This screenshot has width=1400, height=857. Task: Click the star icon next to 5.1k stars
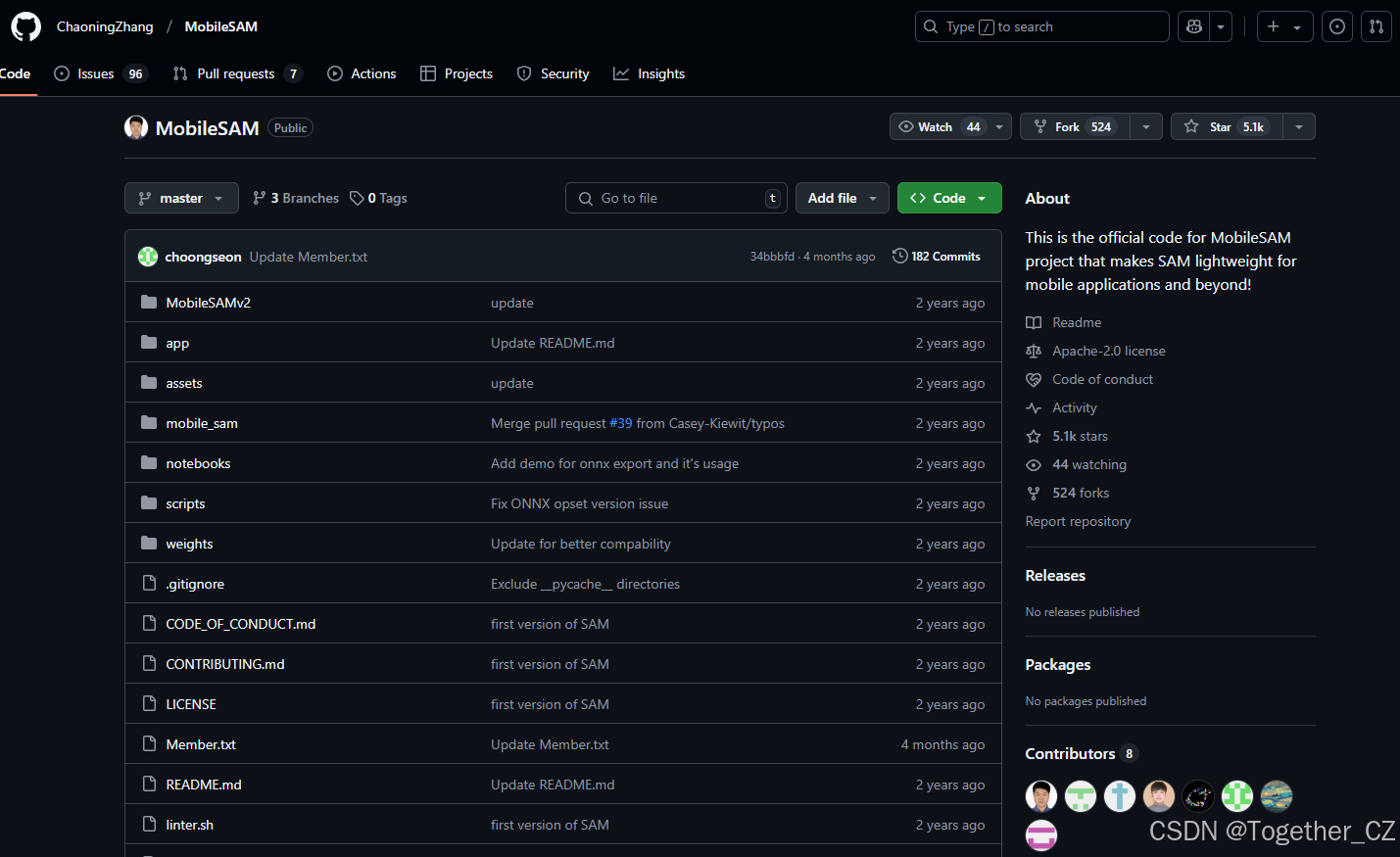pos(1034,436)
